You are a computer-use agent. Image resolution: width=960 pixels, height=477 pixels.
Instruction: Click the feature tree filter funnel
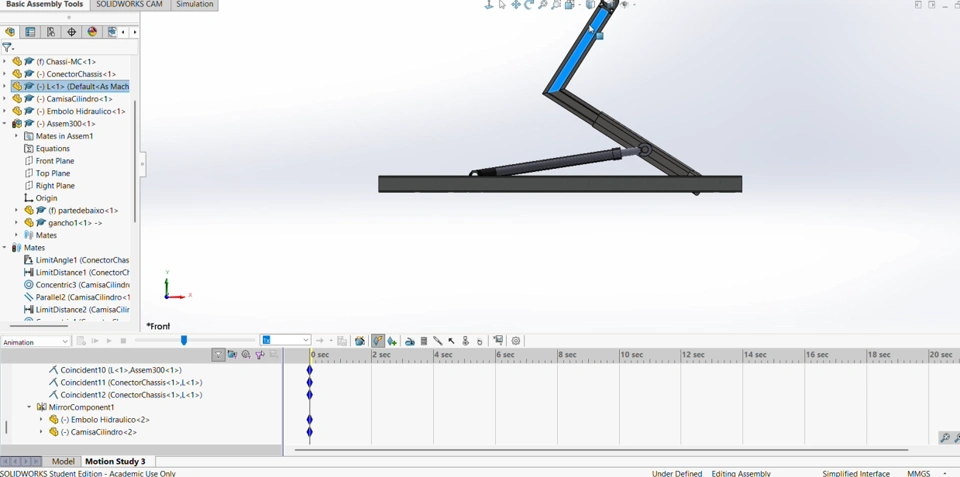(x=7, y=47)
